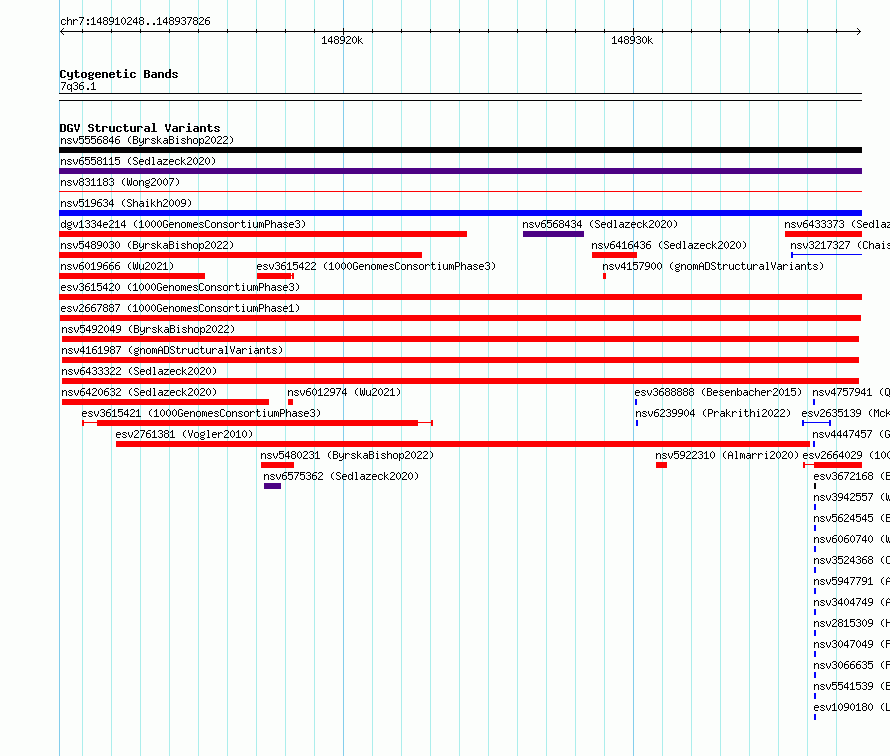The width and height of the screenshot is (890, 756).
Task: Open nsv6433373 variant label
Action: coord(837,224)
